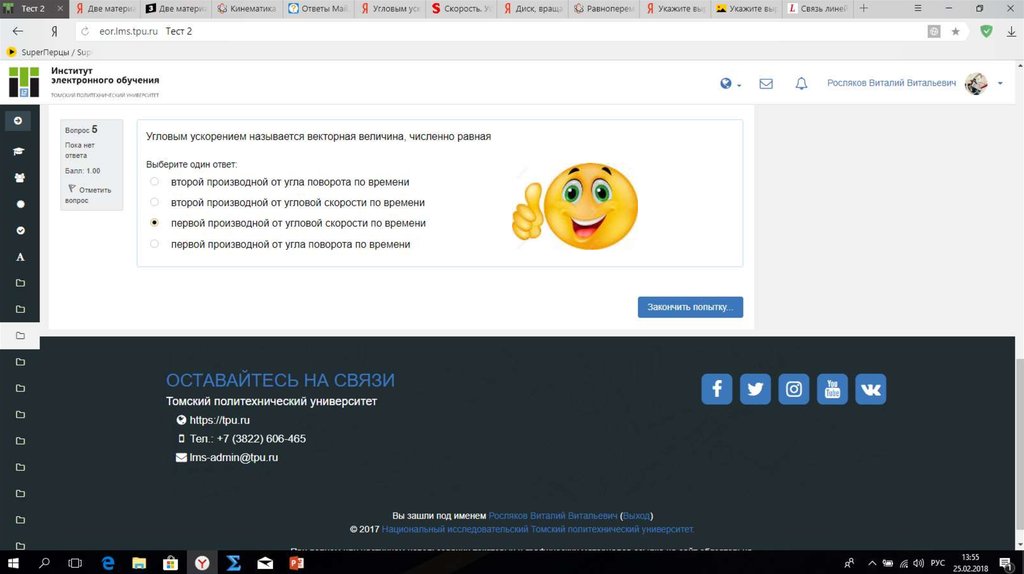Click Yandex 'Я' home button
This screenshot has width=1024, height=574.
pos(54,31)
